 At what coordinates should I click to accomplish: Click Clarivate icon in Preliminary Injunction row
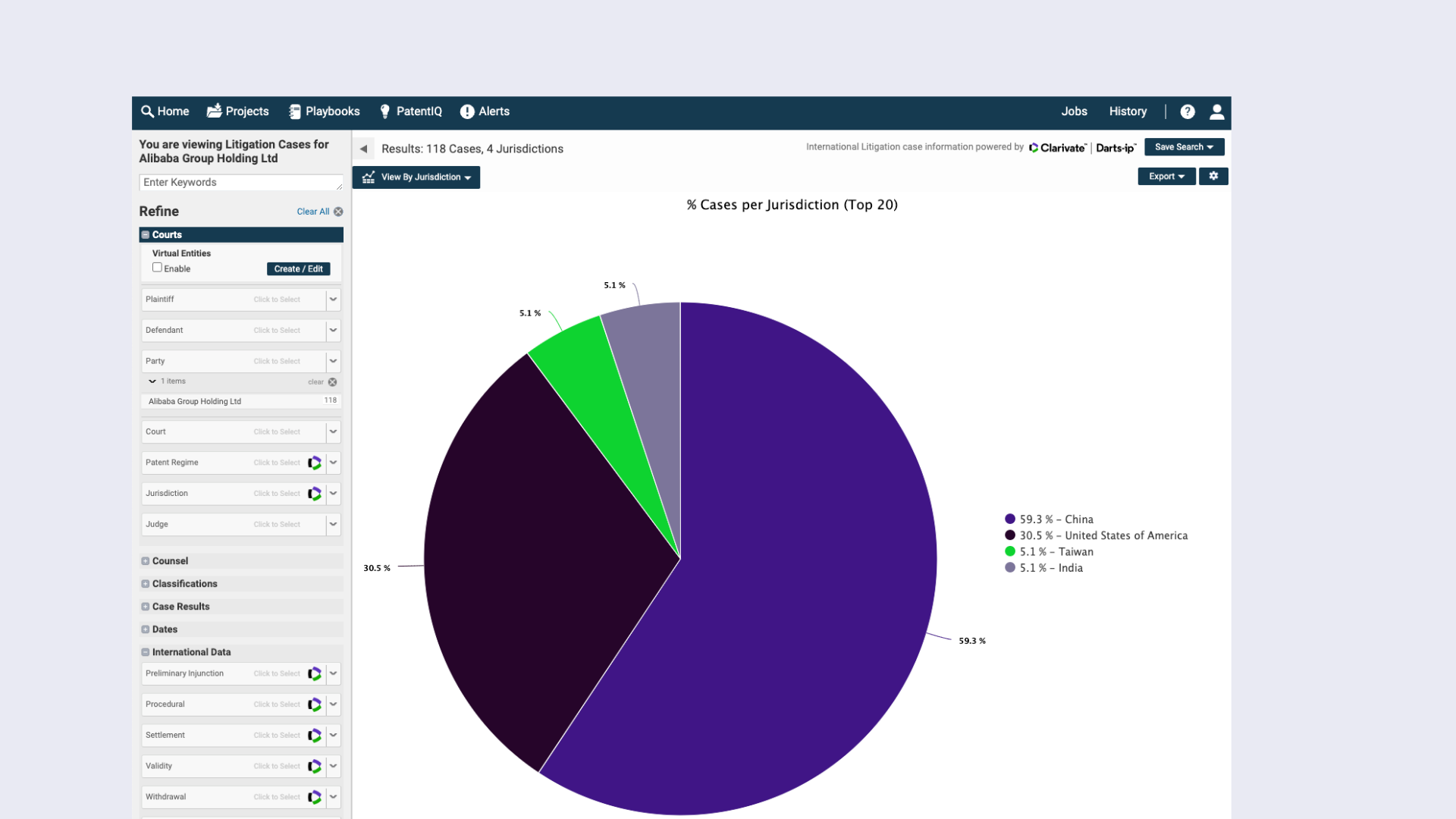tap(315, 673)
